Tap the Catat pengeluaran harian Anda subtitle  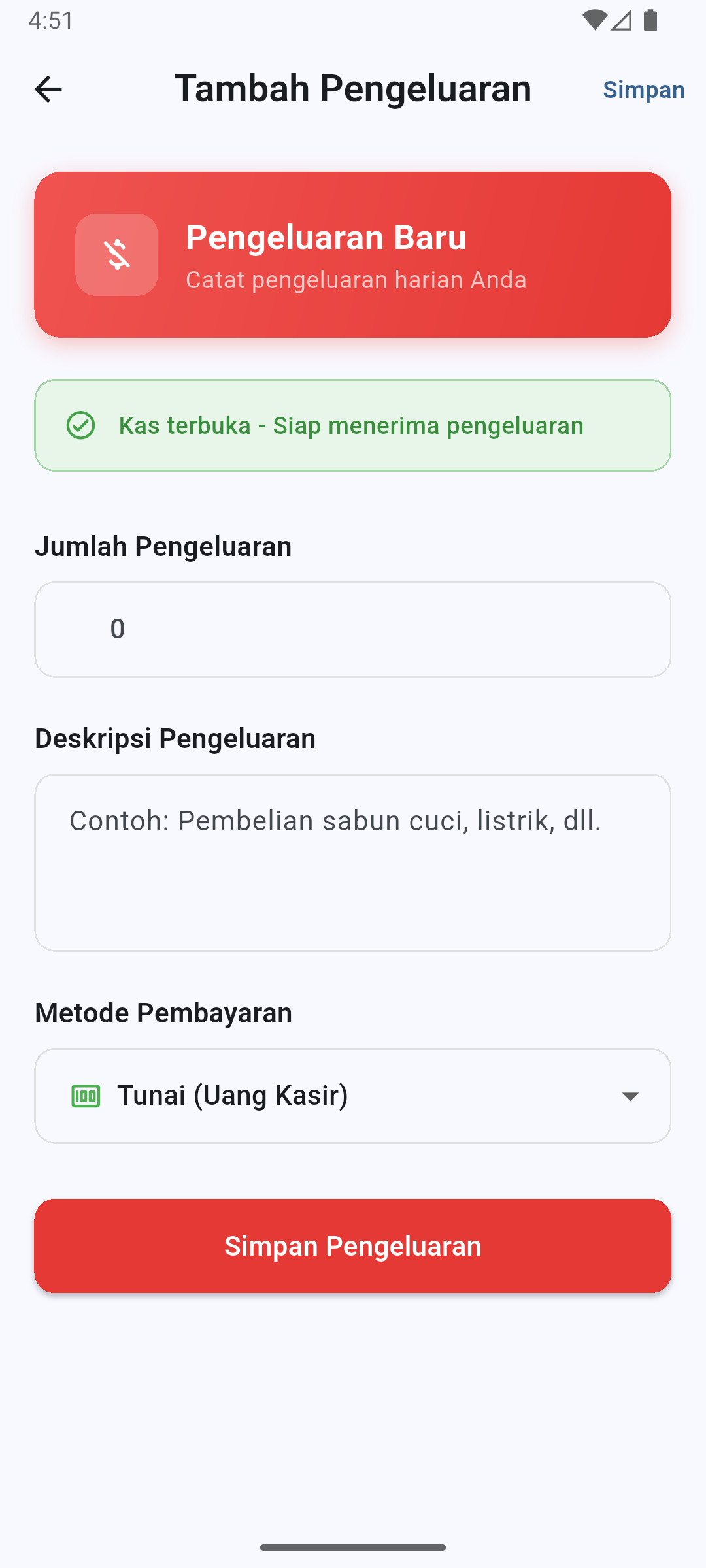pos(356,280)
